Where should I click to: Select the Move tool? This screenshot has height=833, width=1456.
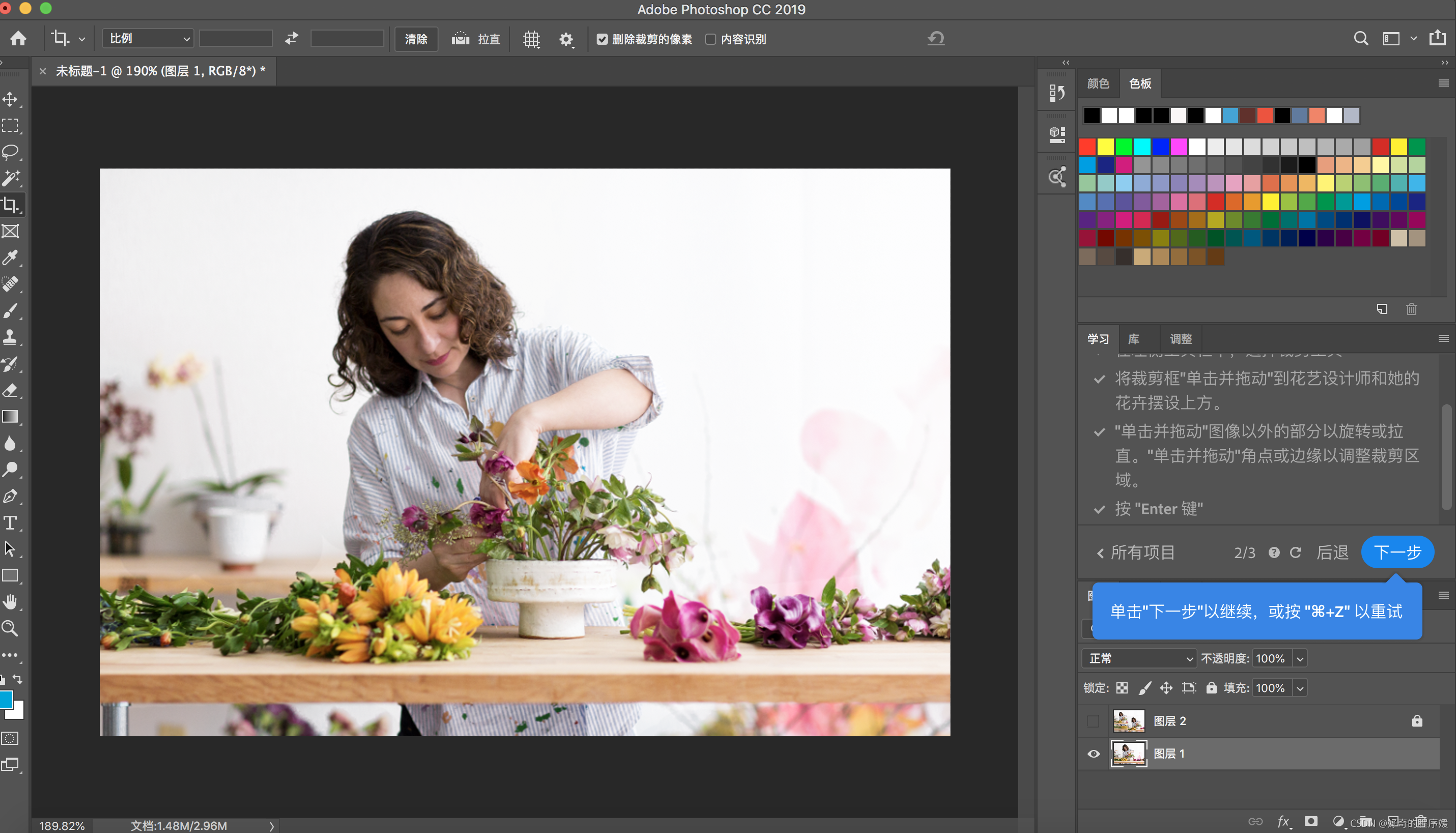point(10,99)
